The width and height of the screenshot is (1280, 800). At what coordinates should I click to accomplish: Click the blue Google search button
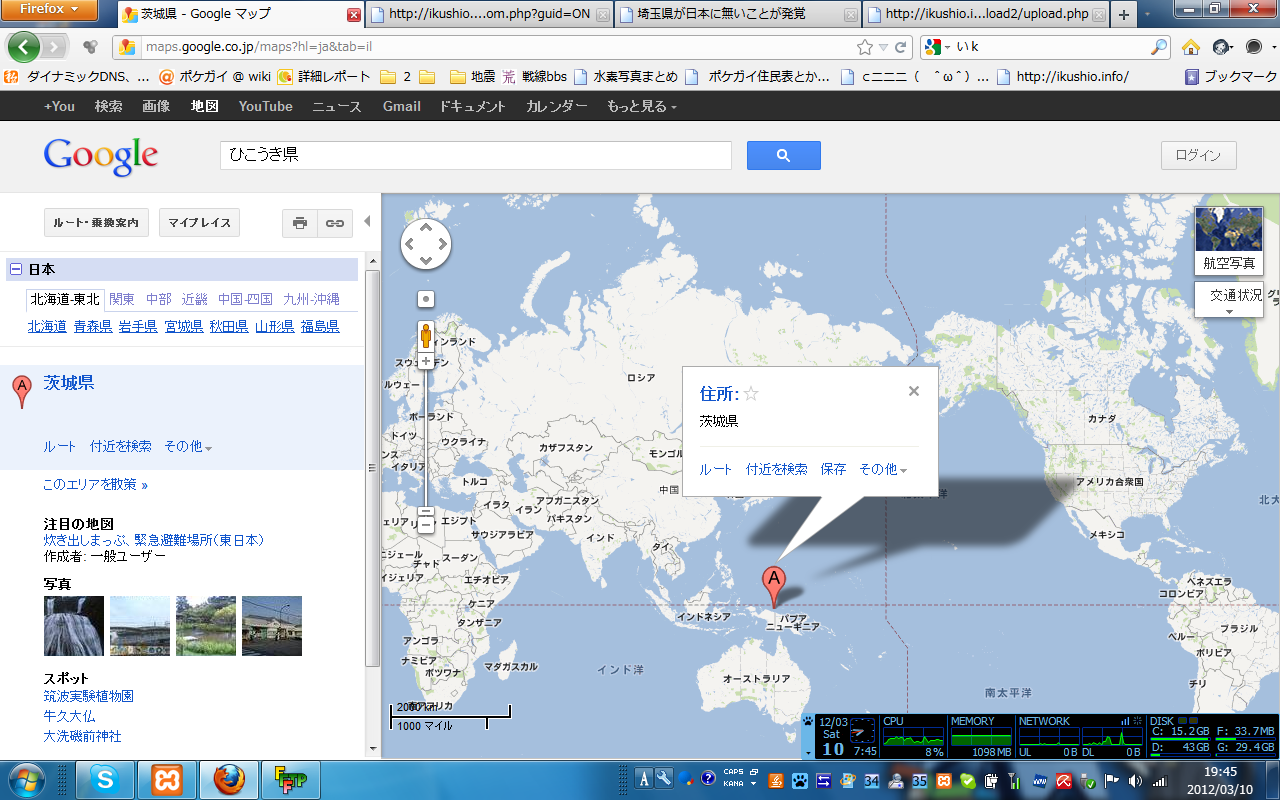click(783, 155)
